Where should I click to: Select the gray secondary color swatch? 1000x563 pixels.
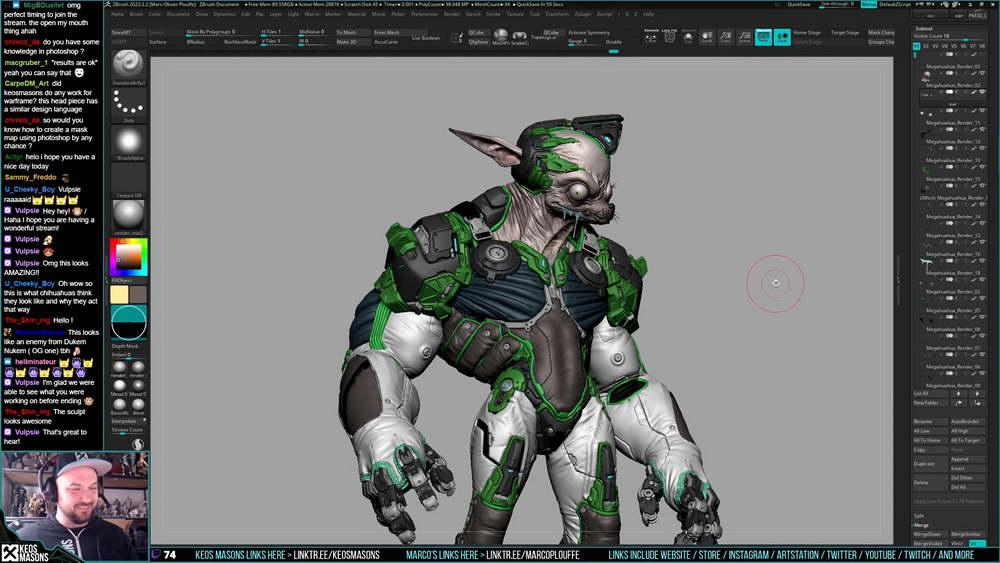(138, 294)
